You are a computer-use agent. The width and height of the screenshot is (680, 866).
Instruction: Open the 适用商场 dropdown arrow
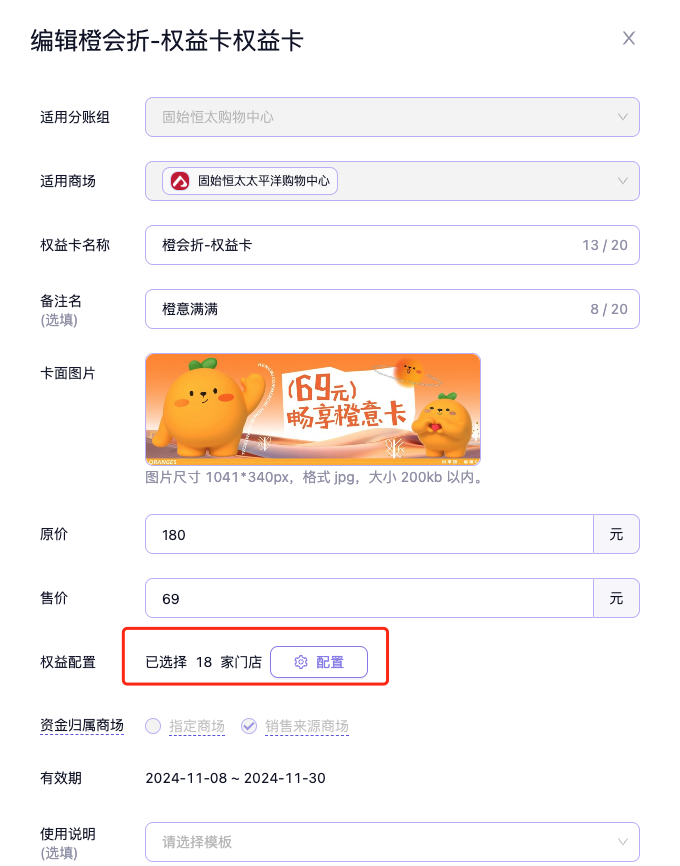(x=622, y=181)
